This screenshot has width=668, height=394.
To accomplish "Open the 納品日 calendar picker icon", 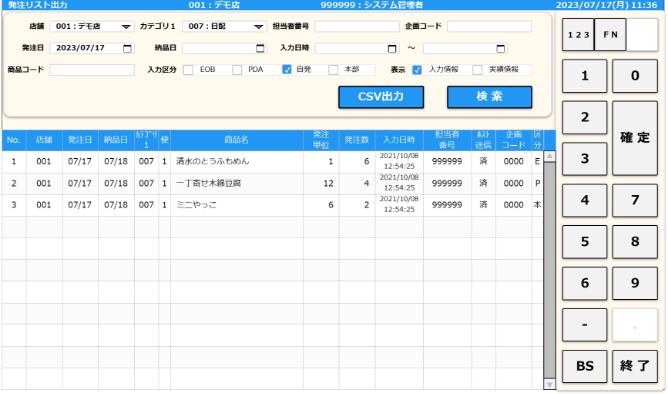I will [260, 49].
